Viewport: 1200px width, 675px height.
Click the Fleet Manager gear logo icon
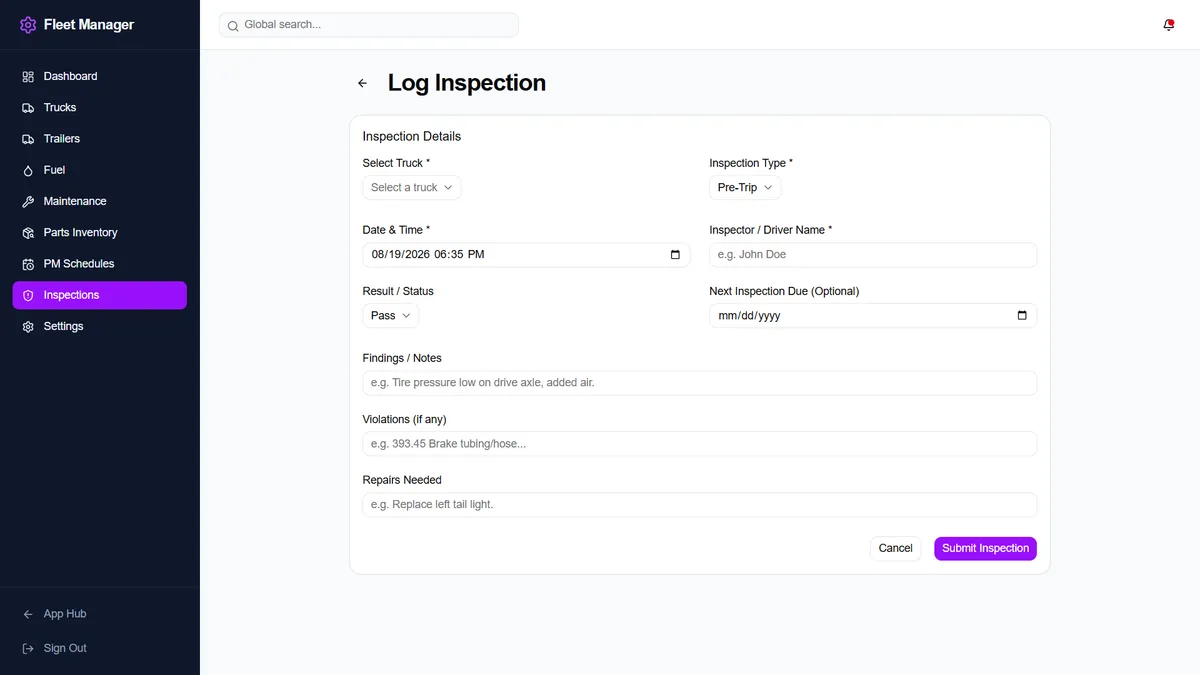click(x=28, y=25)
